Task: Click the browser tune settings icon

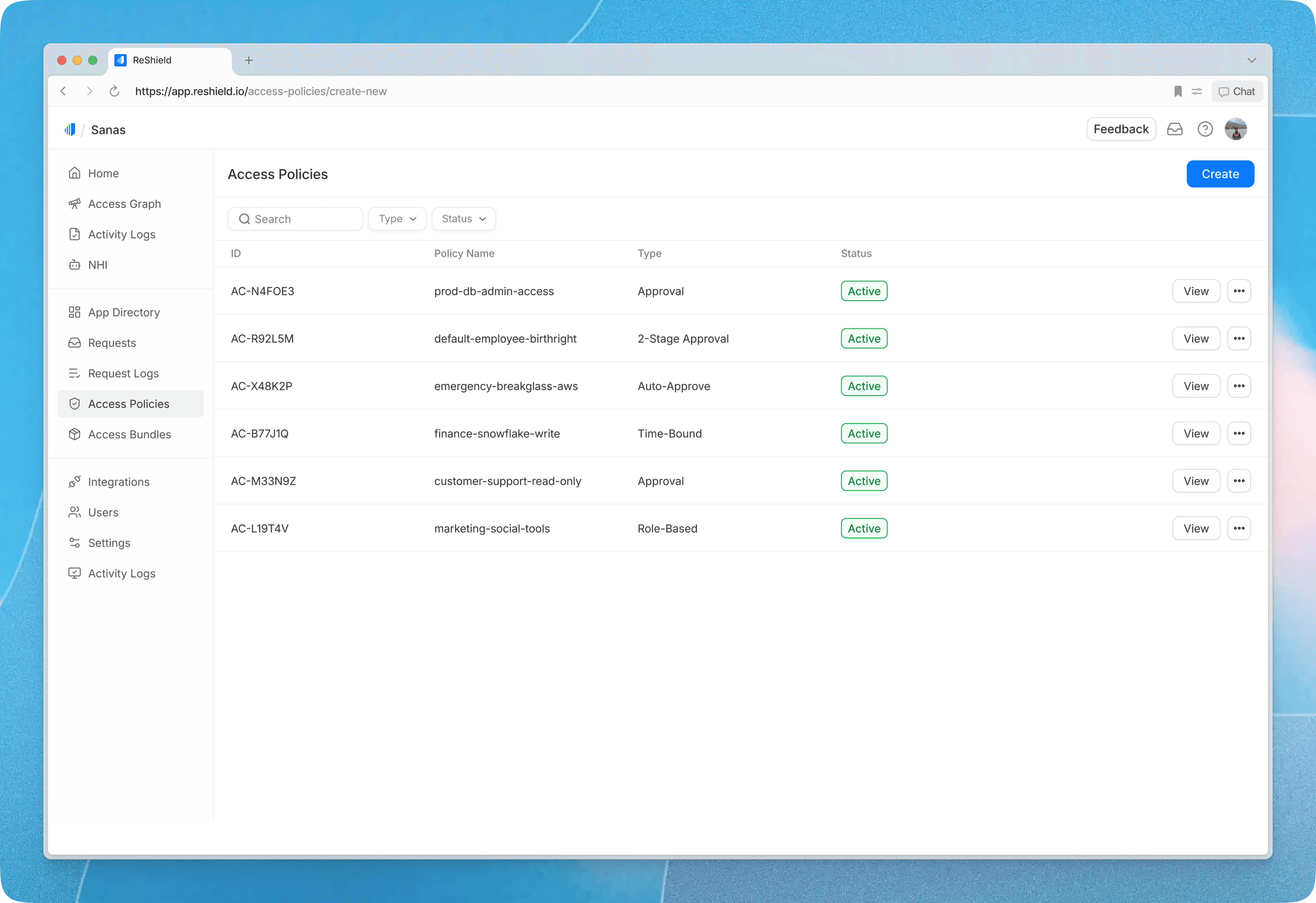Action: (1196, 91)
